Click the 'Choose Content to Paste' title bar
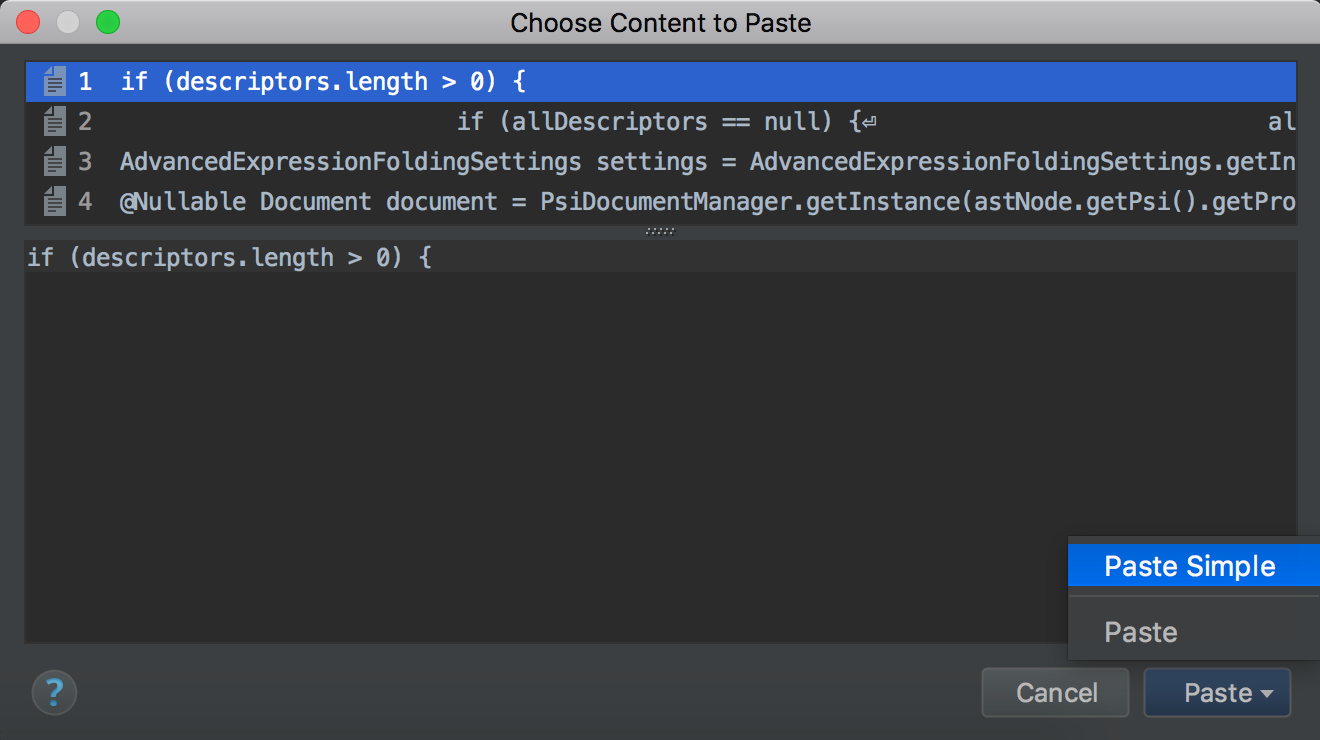The image size is (1320, 740). tap(660, 22)
